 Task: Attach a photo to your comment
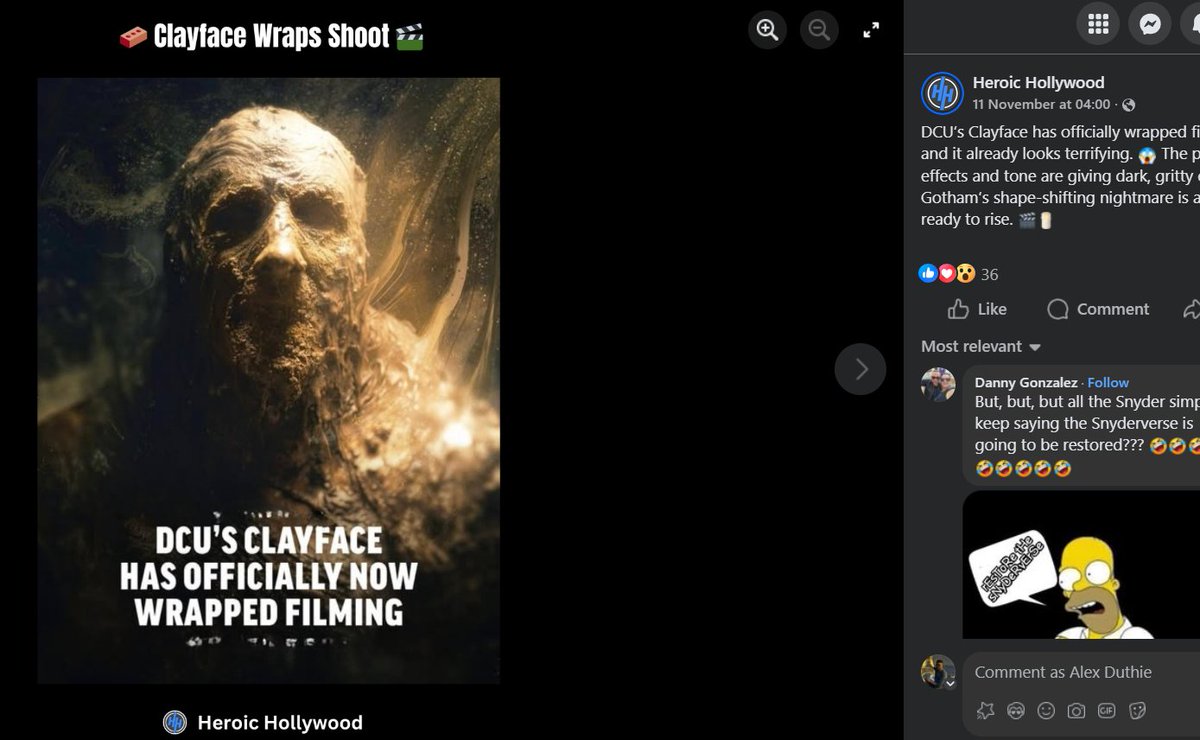(1075, 711)
